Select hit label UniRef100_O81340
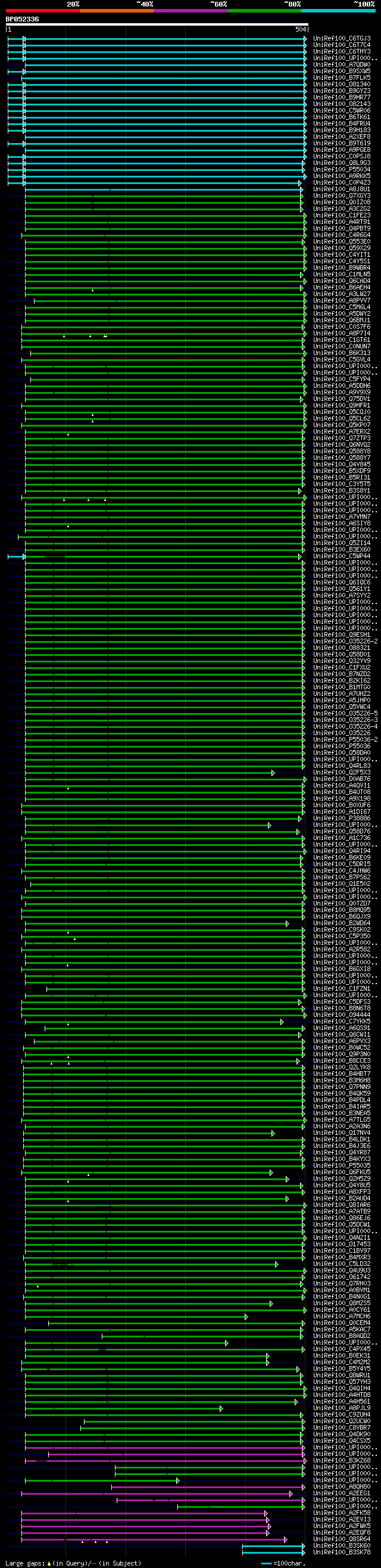The width and height of the screenshot is (381, 1568). [x=342, y=85]
